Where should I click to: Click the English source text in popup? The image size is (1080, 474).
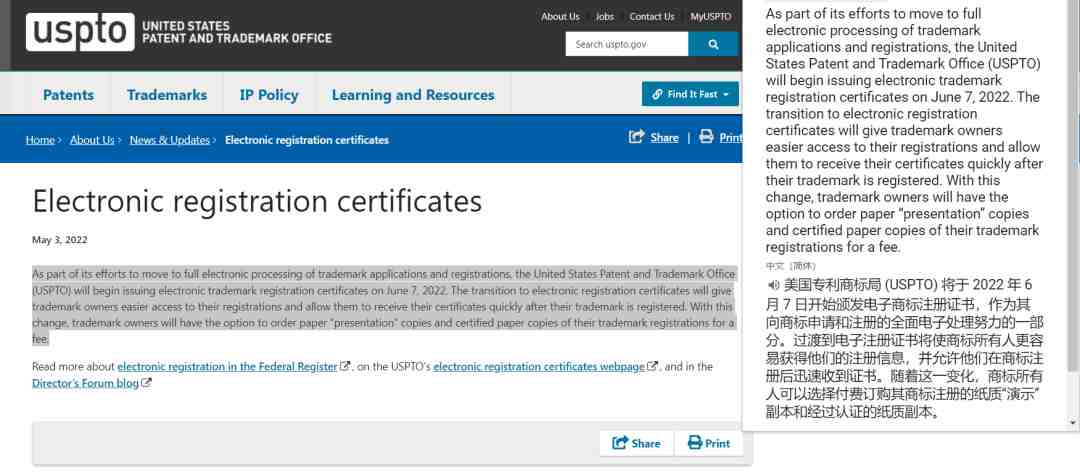[x=904, y=130]
